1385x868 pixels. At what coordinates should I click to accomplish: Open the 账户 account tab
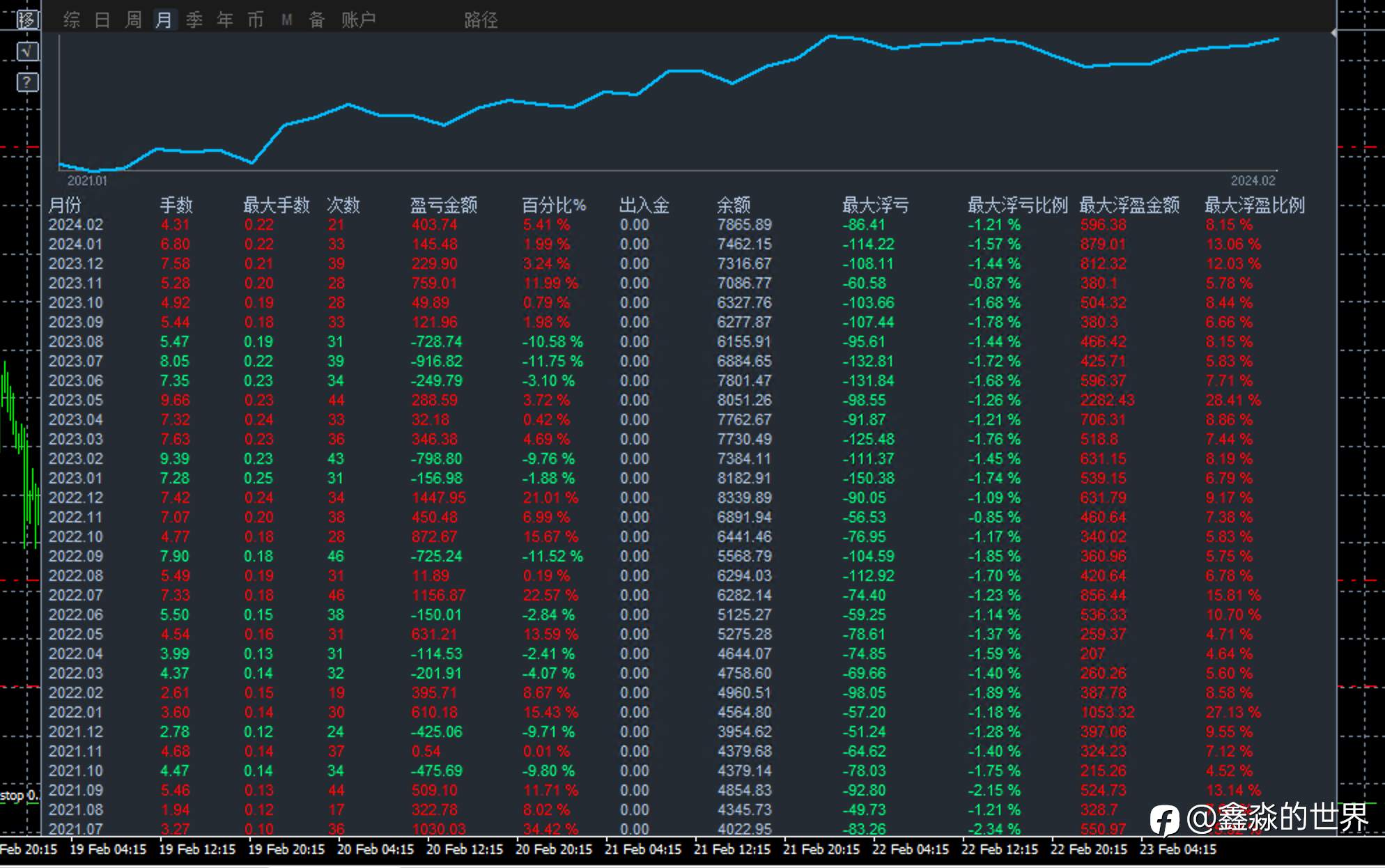point(359,20)
